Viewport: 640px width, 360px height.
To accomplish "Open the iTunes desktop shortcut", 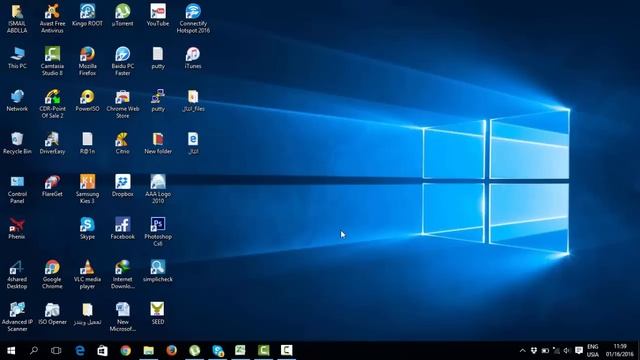I will pyautogui.click(x=193, y=58).
